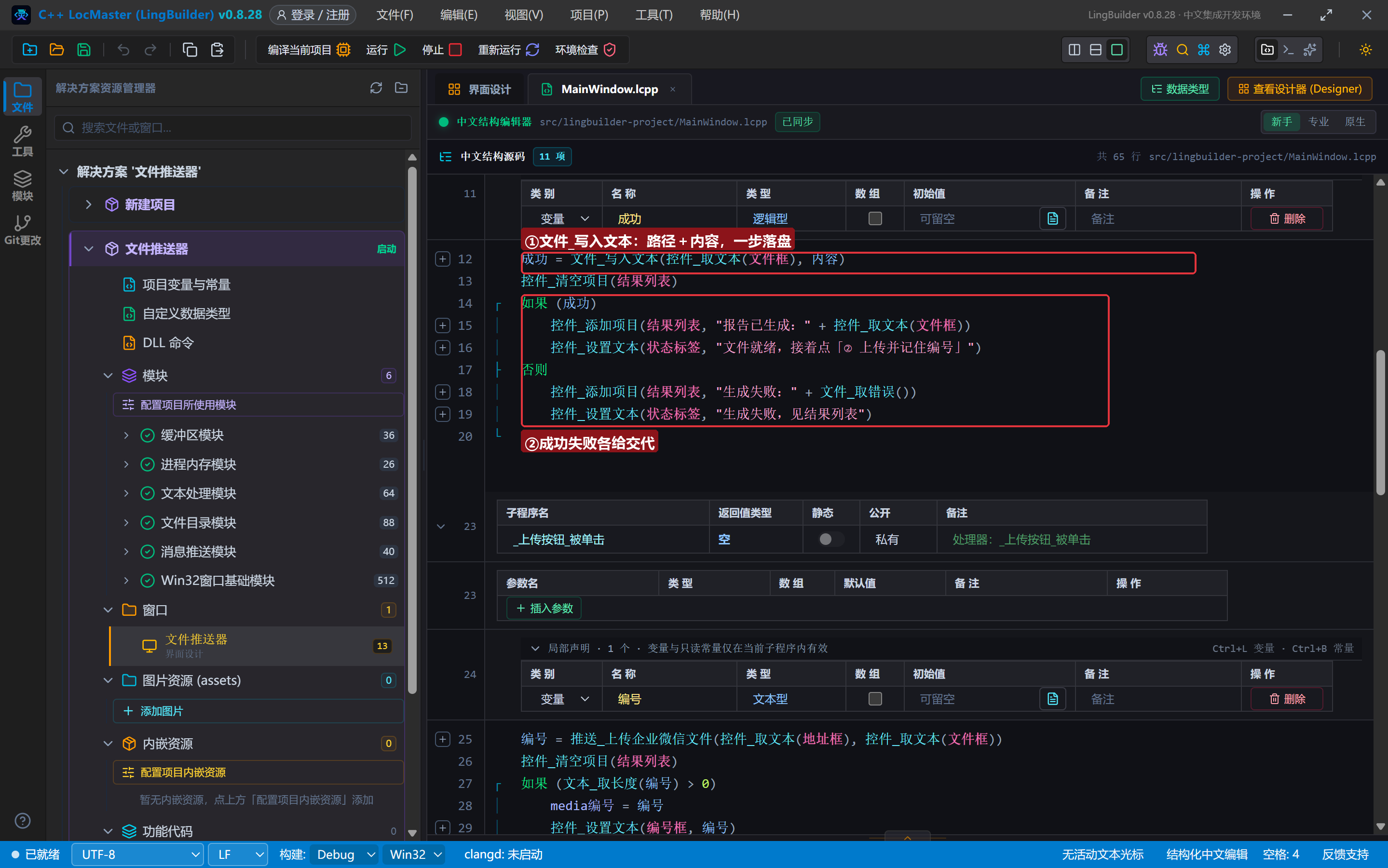Click the 搜索文件或窗口 search field
The image size is (1388, 868).
click(x=233, y=127)
